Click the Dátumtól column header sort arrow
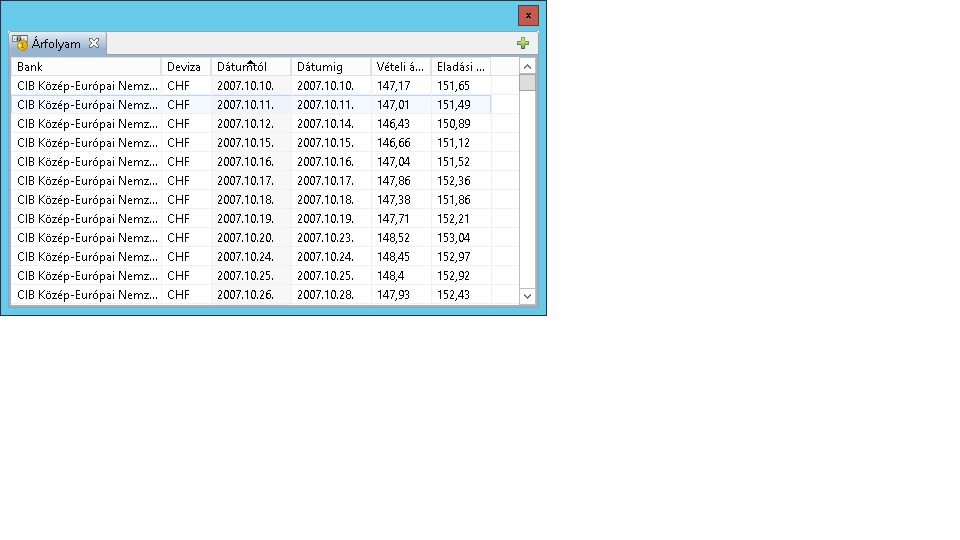The width and height of the screenshot is (960, 540). pos(250,61)
